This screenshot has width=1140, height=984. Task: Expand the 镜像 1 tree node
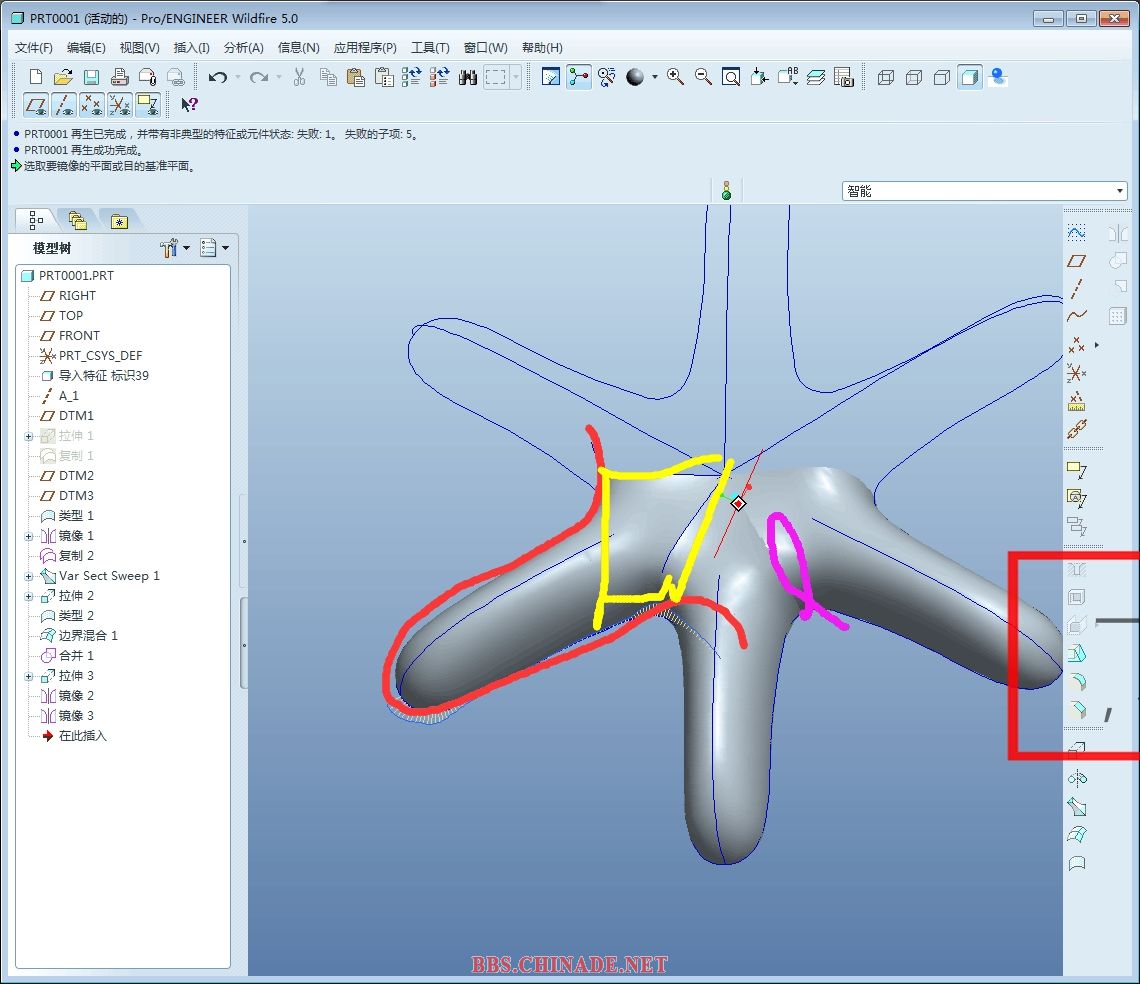point(29,536)
